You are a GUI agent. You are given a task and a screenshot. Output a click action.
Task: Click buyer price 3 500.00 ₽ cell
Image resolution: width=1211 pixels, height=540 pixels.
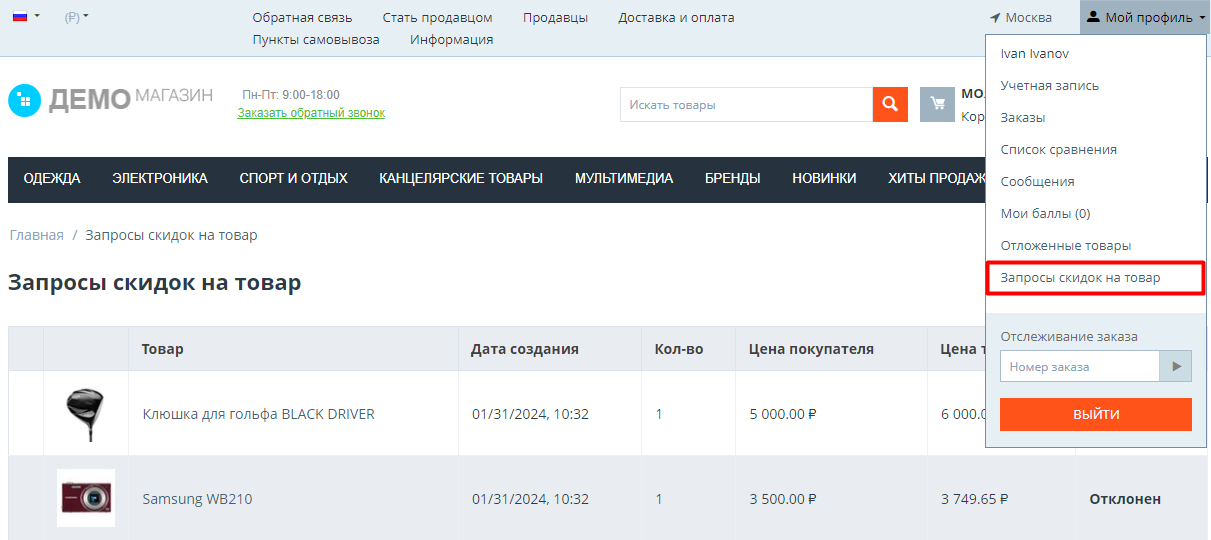coord(783,499)
